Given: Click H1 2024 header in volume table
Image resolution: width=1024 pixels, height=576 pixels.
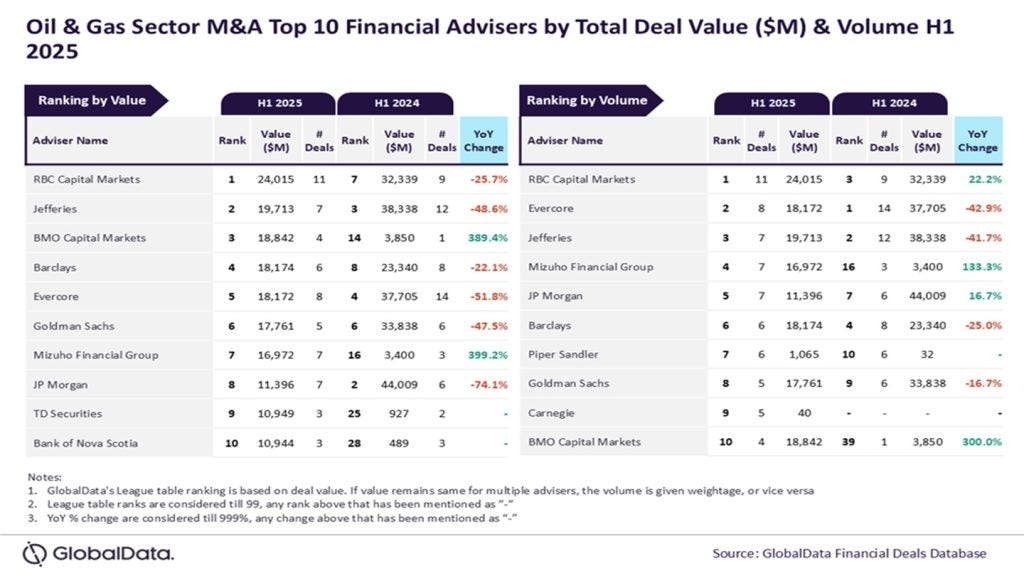Looking at the screenshot, I should 889,104.
